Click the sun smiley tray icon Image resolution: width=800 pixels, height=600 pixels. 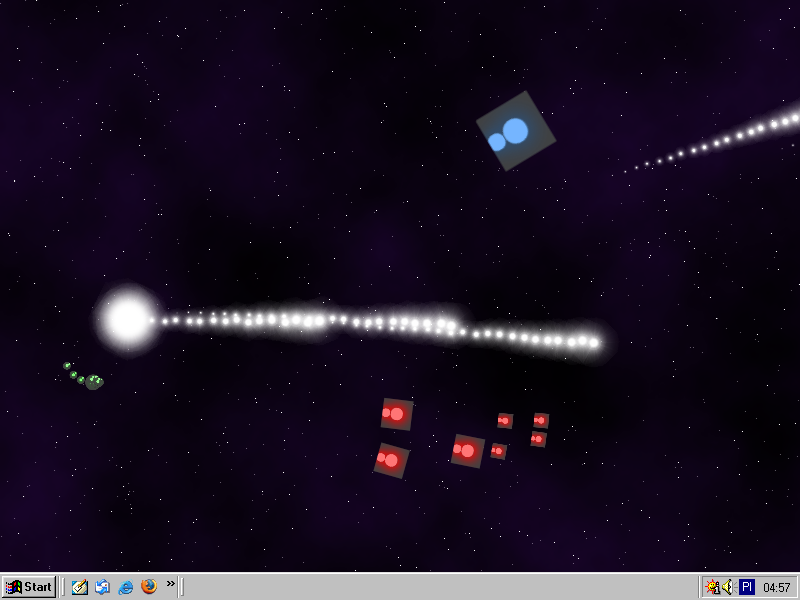(x=712, y=587)
